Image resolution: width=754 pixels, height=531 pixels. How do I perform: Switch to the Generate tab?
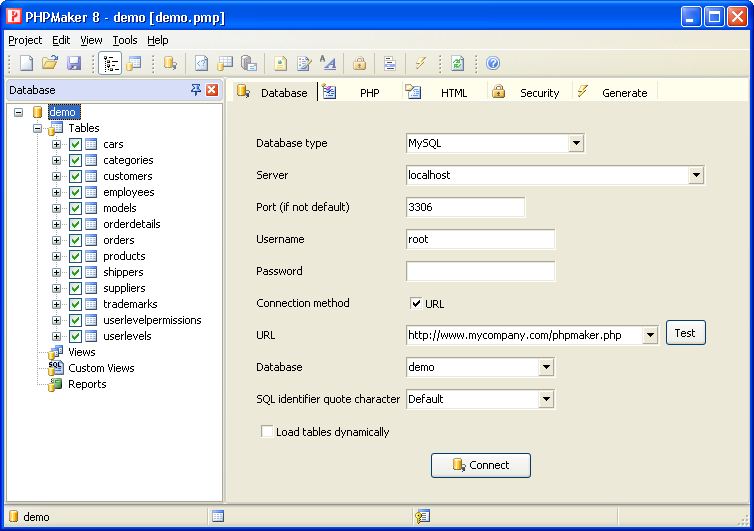coord(614,92)
